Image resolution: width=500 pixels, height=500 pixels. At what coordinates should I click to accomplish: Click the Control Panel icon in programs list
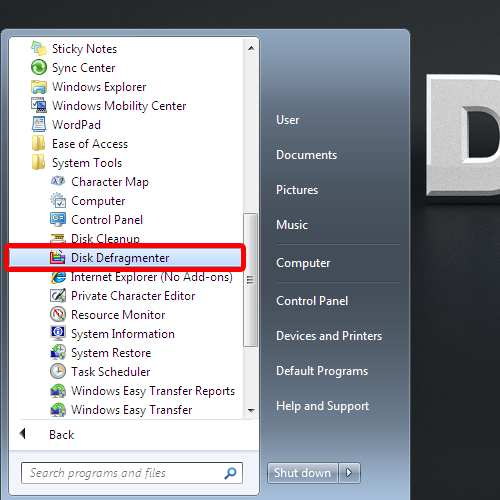coord(58,220)
